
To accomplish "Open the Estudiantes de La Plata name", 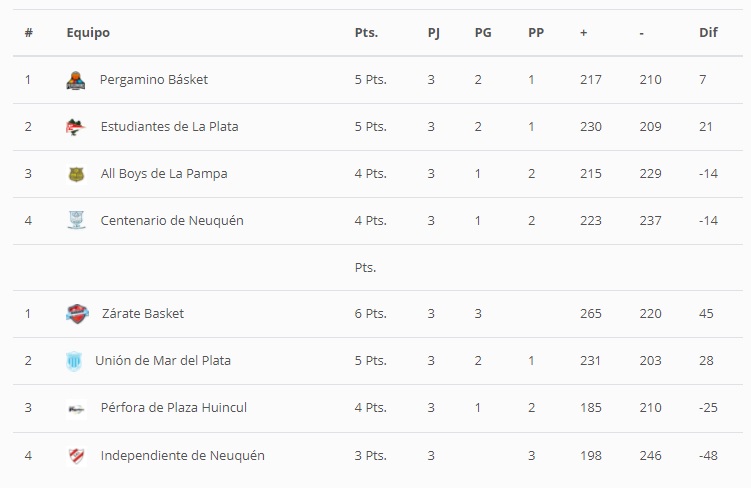I will [169, 127].
